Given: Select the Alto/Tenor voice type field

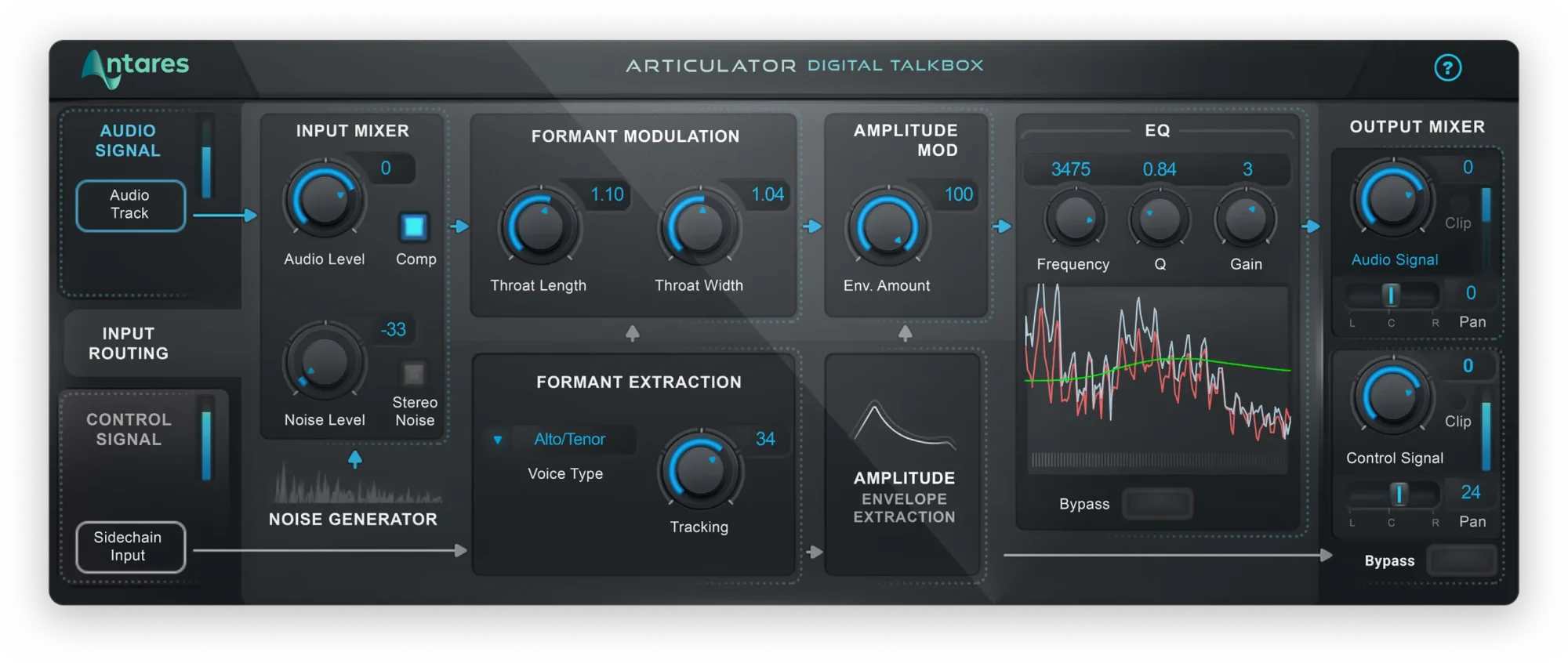Looking at the screenshot, I should [x=570, y=439].
